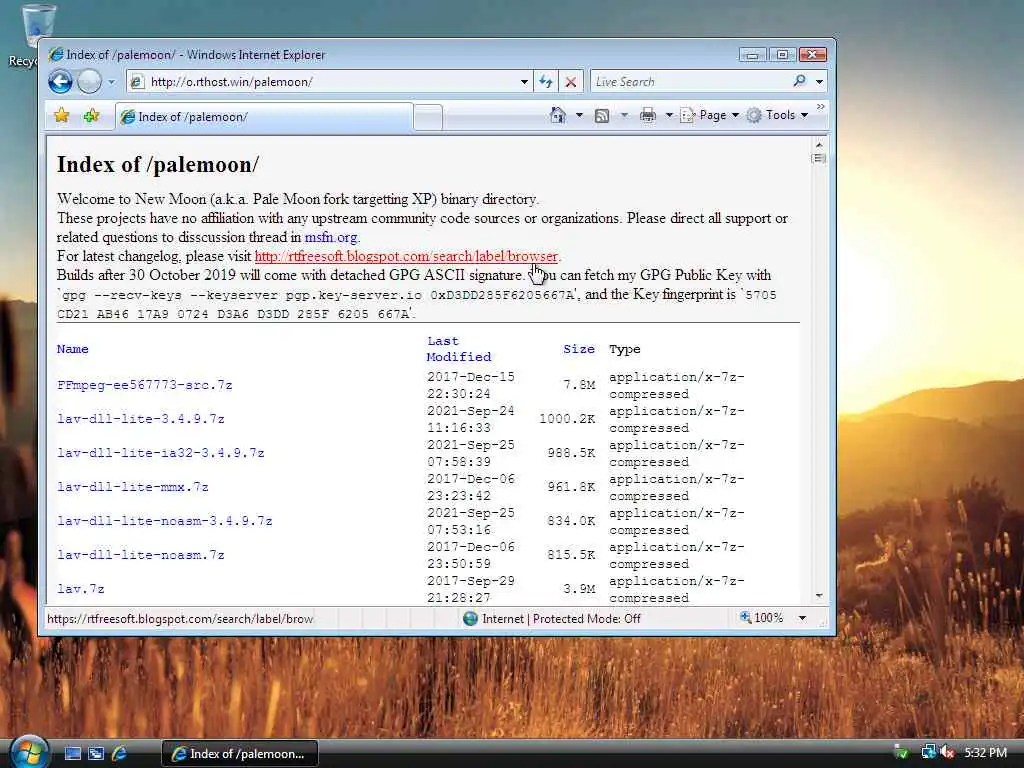This screenshot has height=768, width=1024.
Task: Click the Forward navigation button
Action: [89, 82]
